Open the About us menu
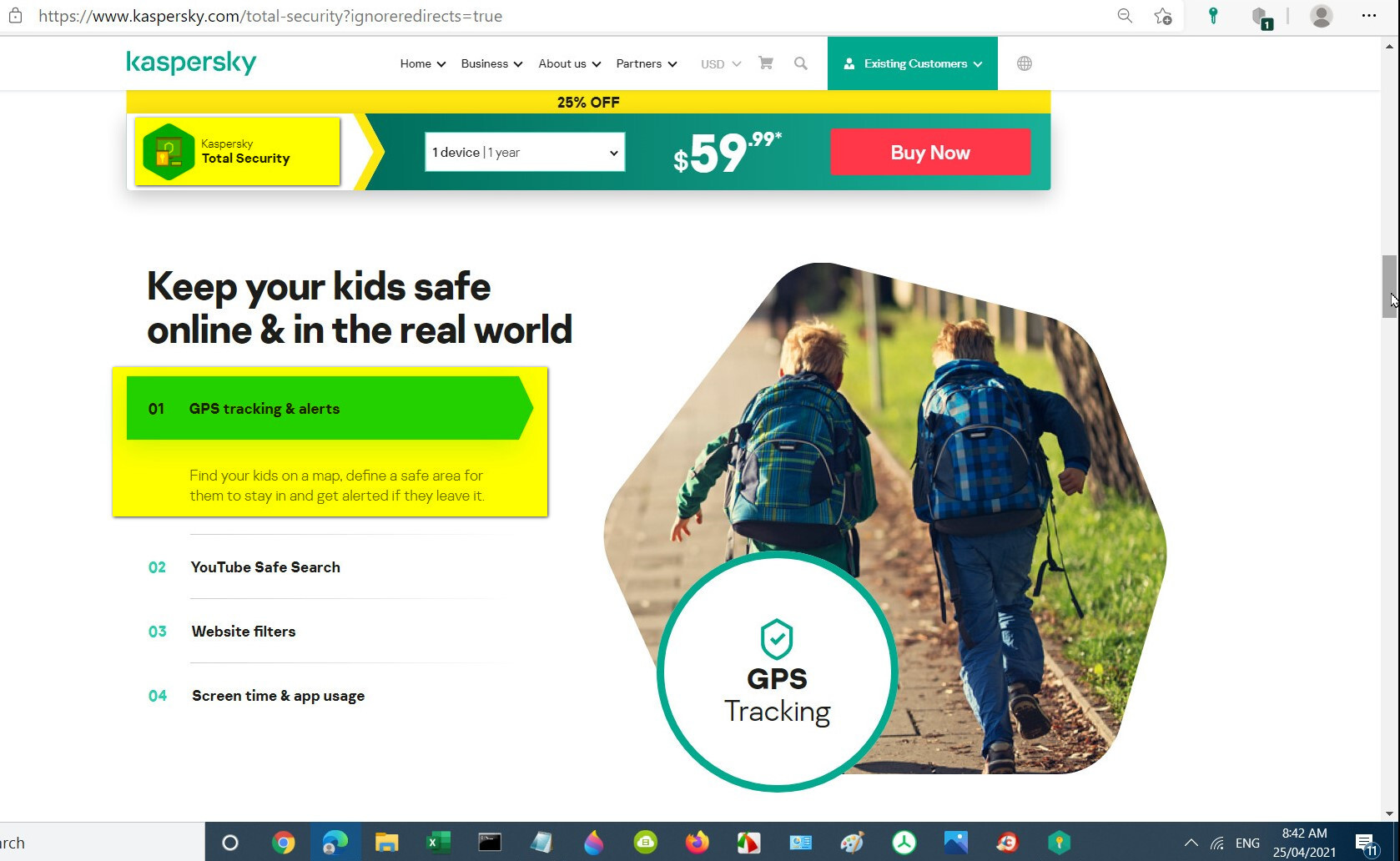The width and height of the screenshot is (1400, 861). tap(570, 63)
